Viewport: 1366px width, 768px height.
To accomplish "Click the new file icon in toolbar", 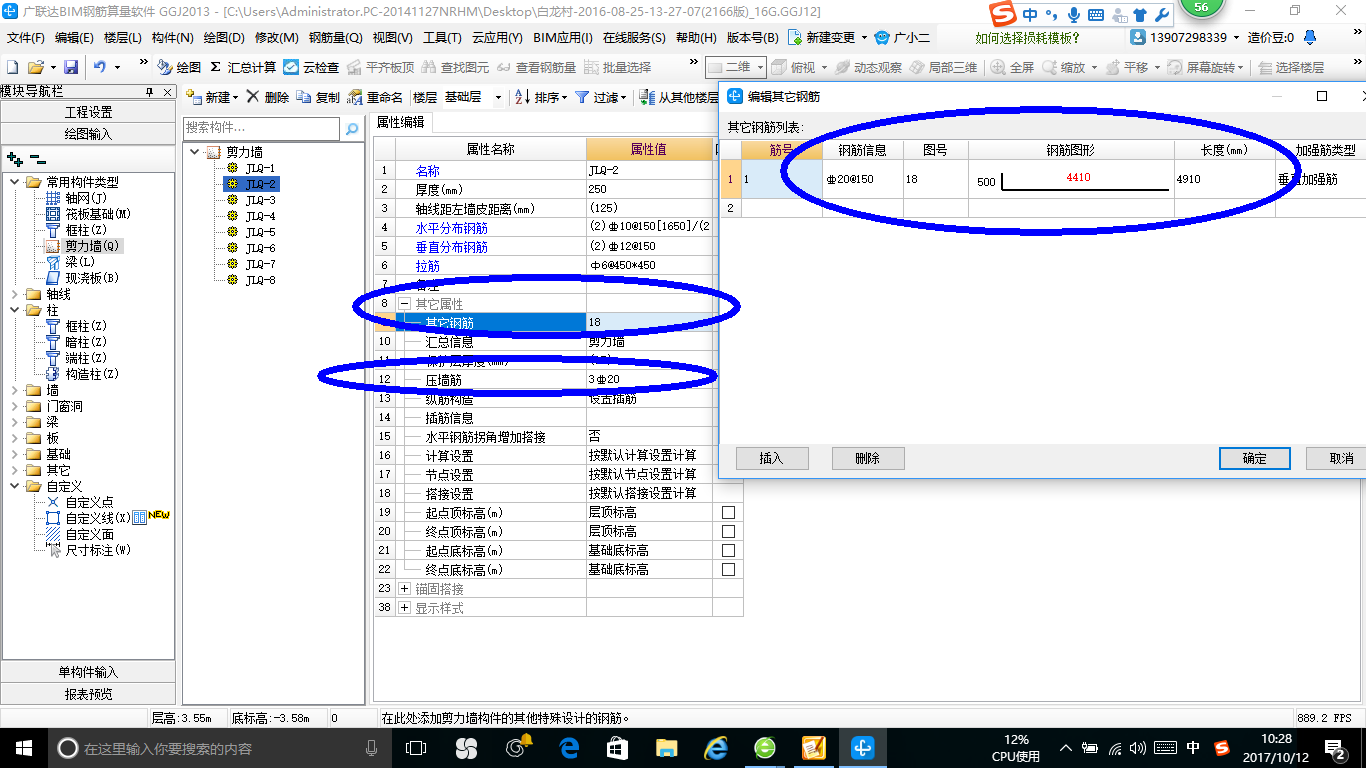I will [x=13, y=67].
